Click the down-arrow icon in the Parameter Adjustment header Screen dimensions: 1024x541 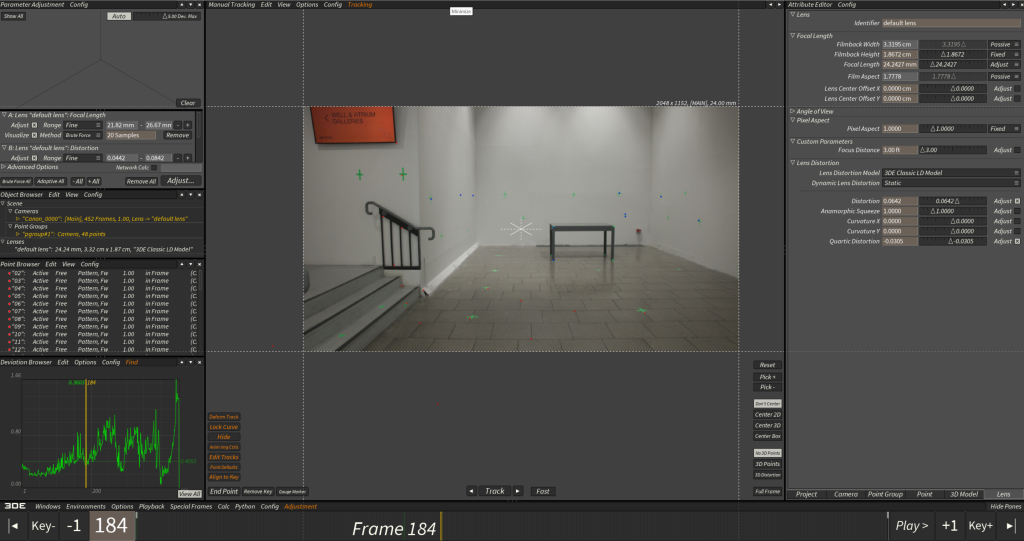191,5
